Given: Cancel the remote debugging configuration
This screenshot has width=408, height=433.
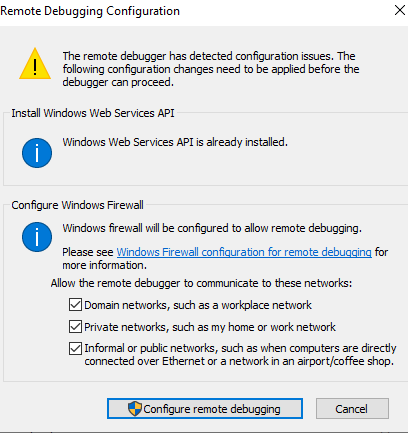Looking at the screenshot, I should point(352,408).
